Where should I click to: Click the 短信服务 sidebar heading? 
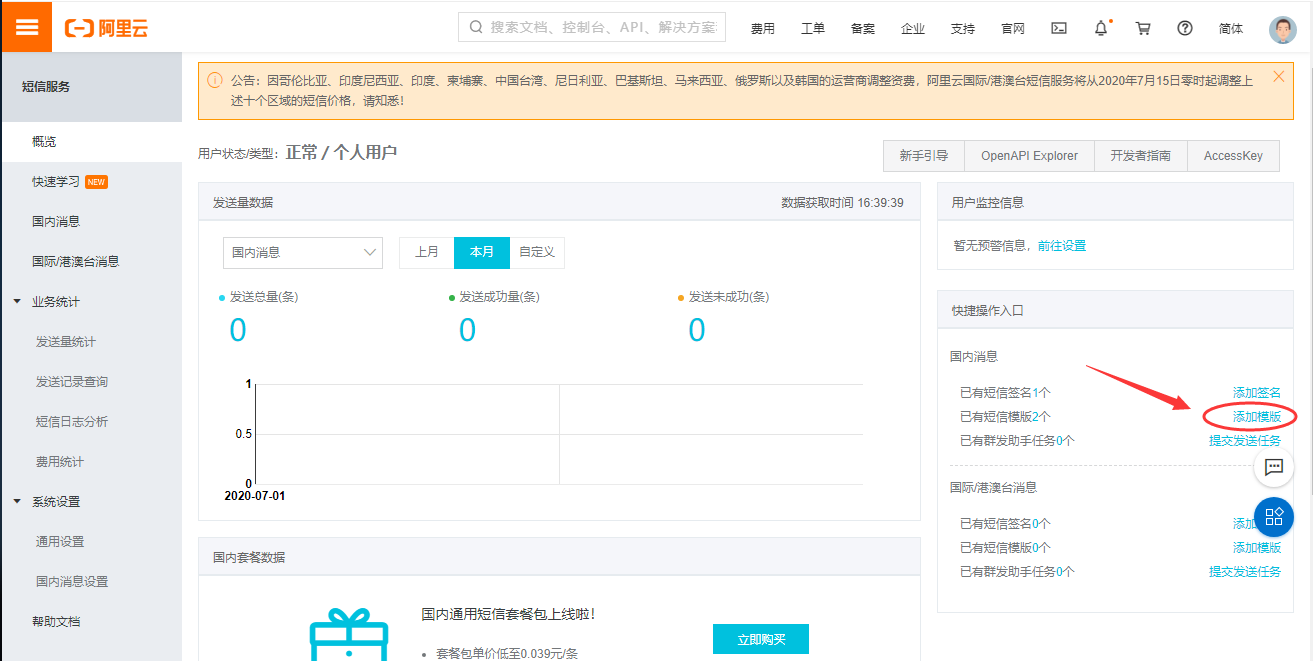point(46,87)
